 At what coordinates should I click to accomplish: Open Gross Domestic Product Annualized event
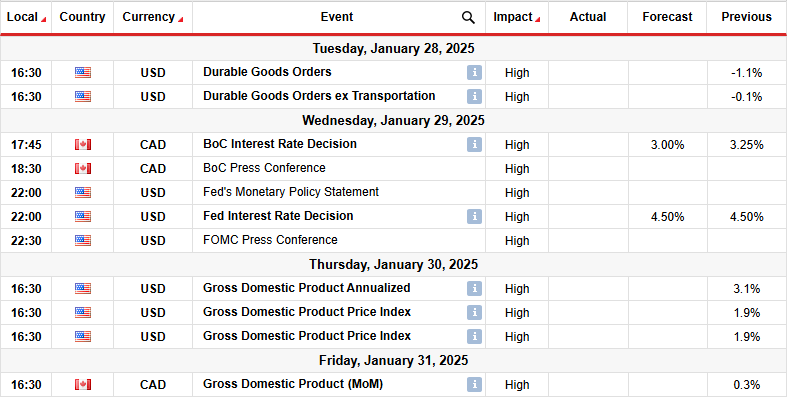click(x=307, y=288)
